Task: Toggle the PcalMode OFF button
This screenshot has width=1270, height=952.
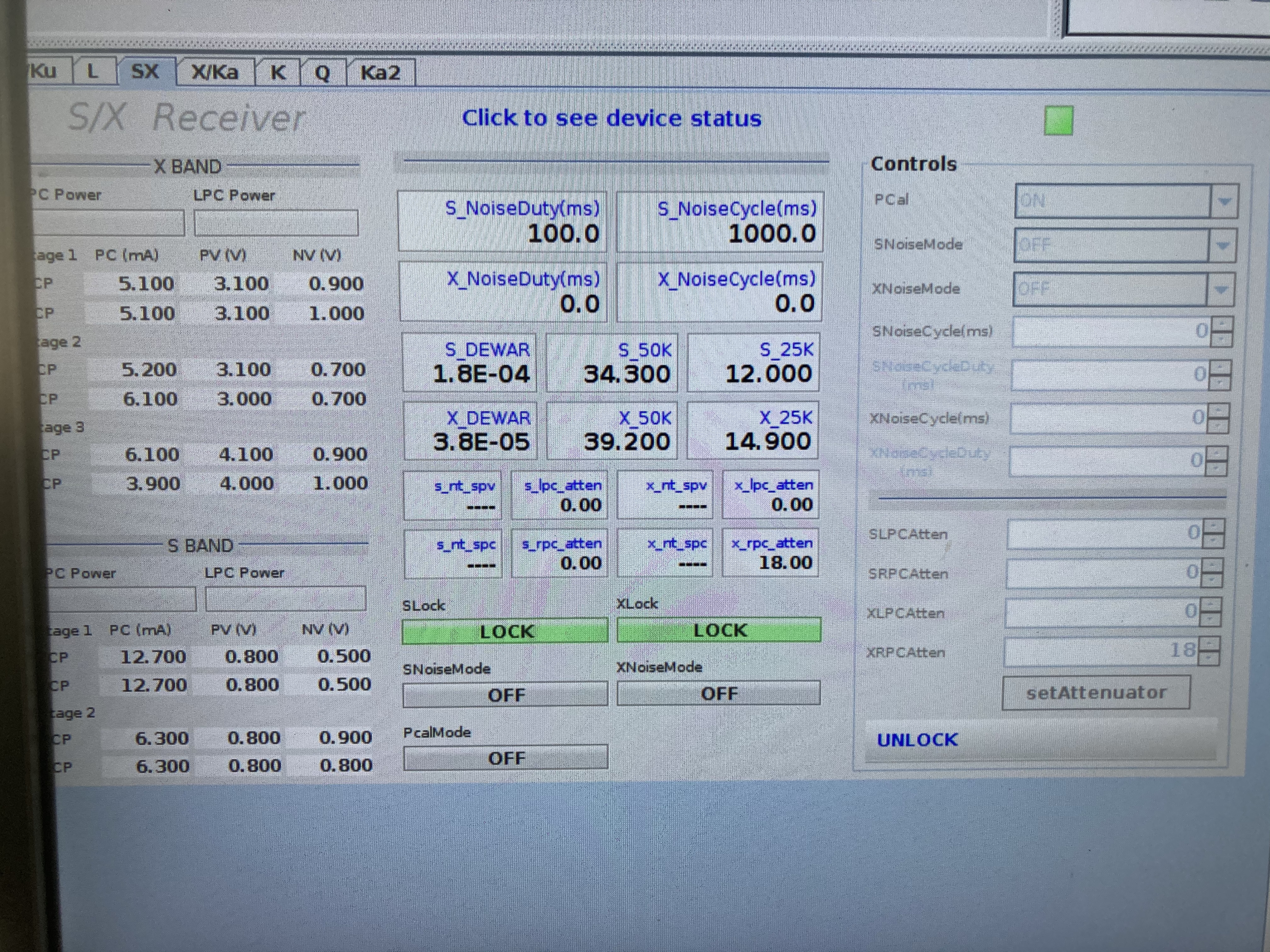Action: coord(505,759)
